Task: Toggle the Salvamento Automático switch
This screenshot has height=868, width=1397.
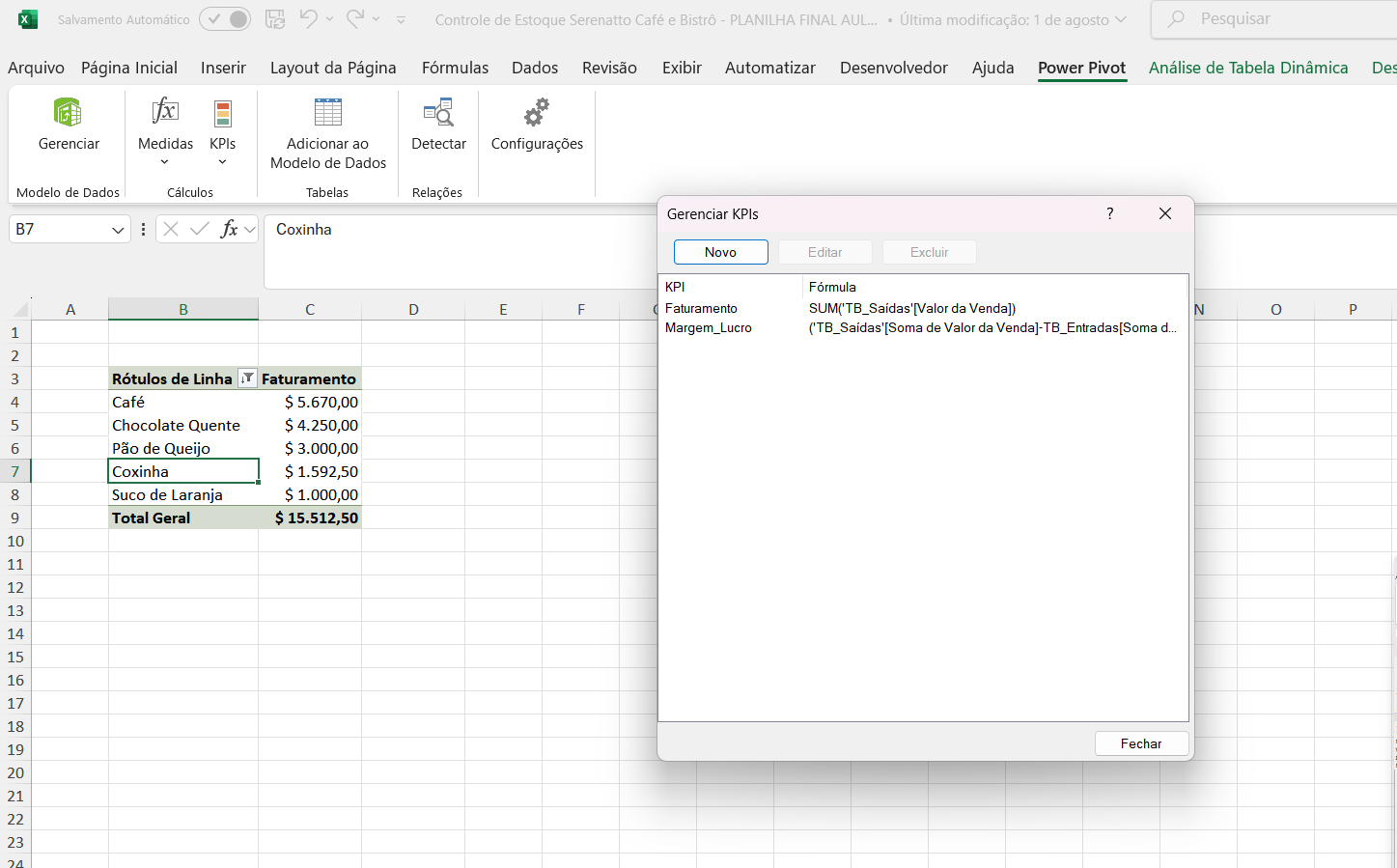Action: (x=225, y=19)
